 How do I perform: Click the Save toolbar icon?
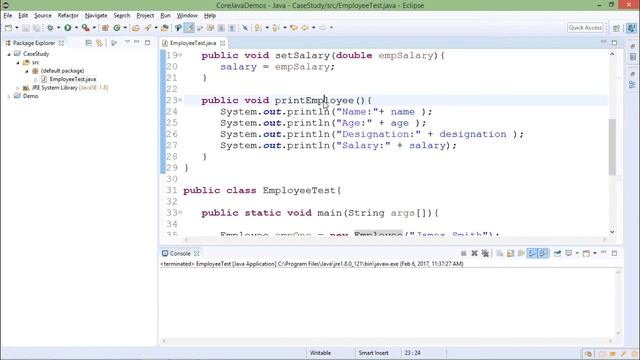click(x=26, y=28)
